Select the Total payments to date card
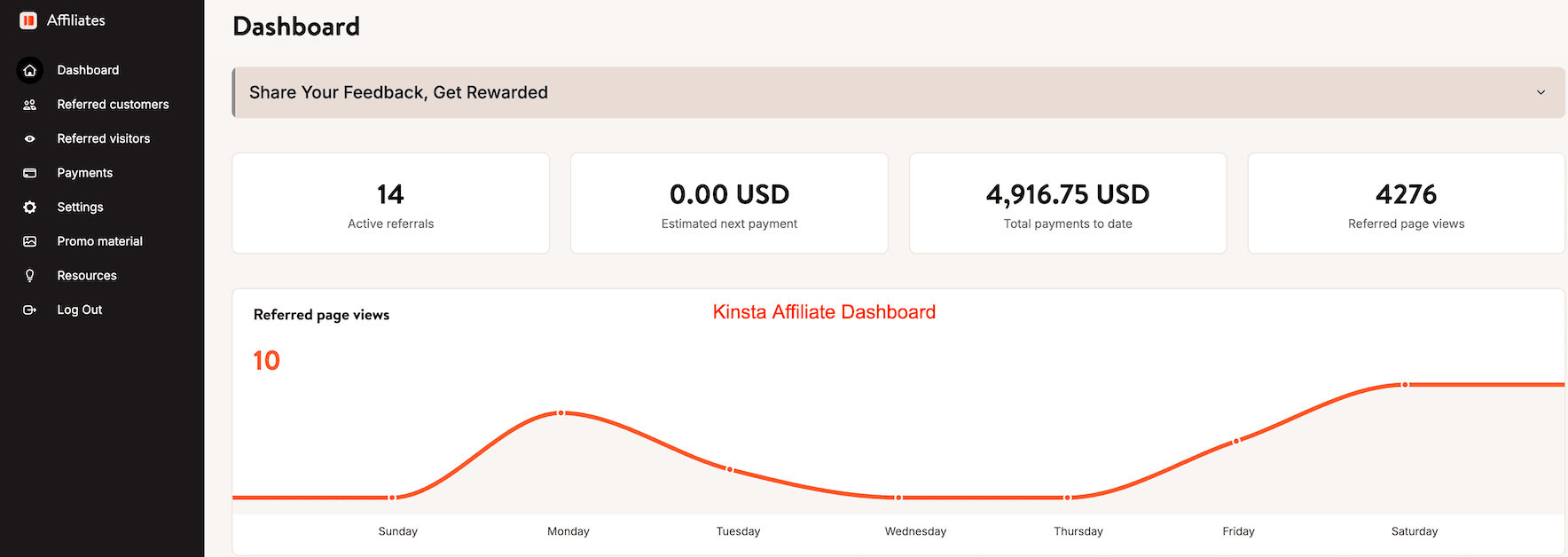The height and width of the screenshot is (557, 1568). 1067,203
